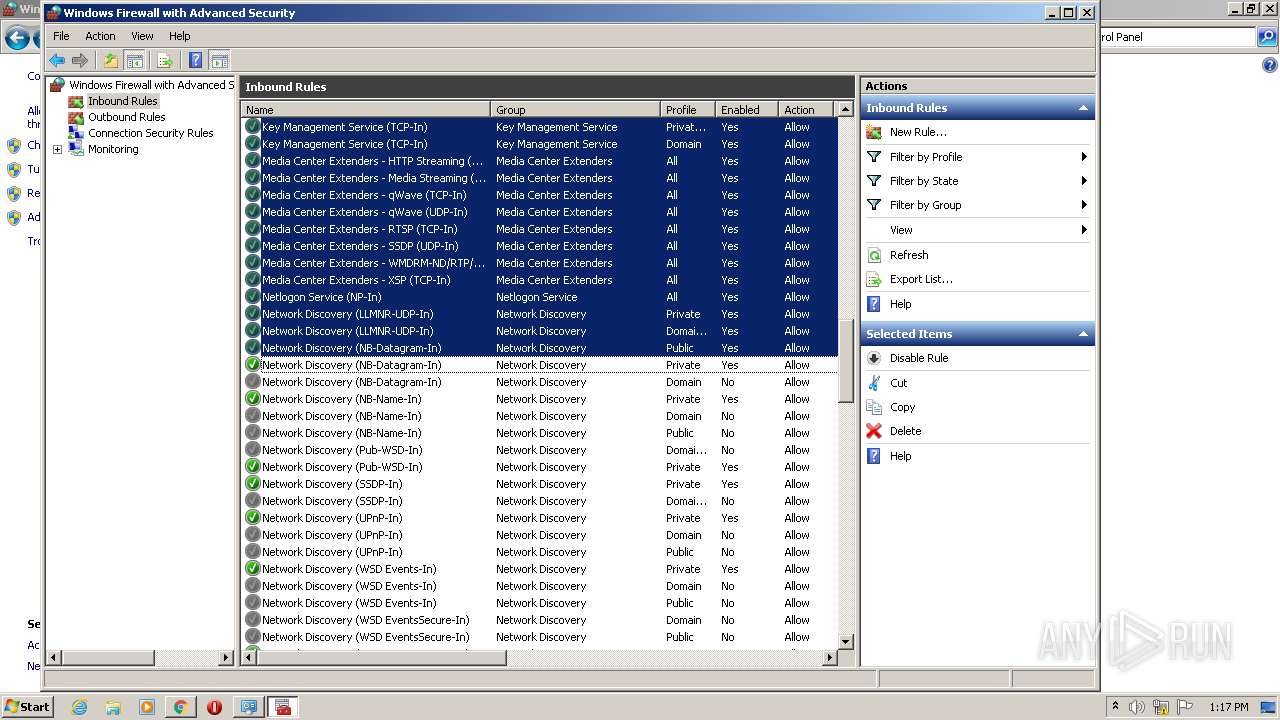The height and width of the screenshot is (720, 1280).
Task: Open the File menu
Action: [x=61, y=36]
